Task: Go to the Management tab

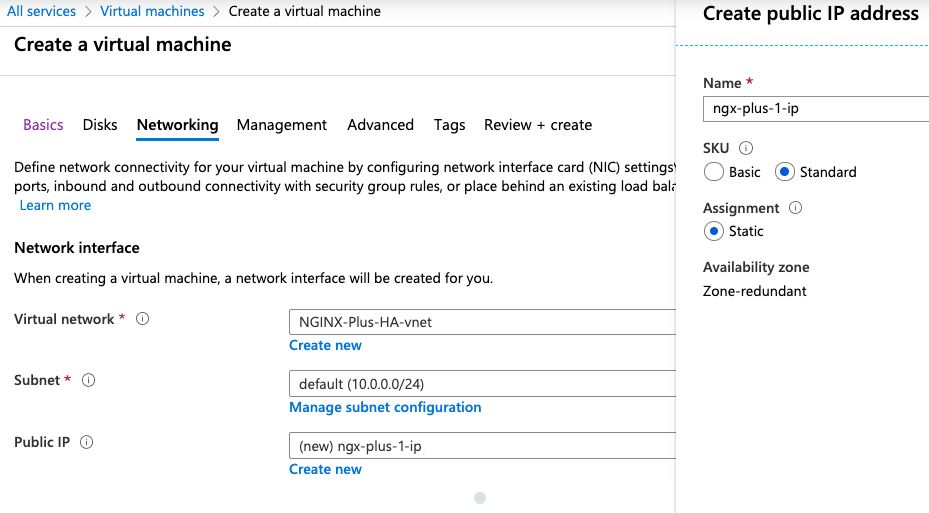Action: tap(282, 125)
